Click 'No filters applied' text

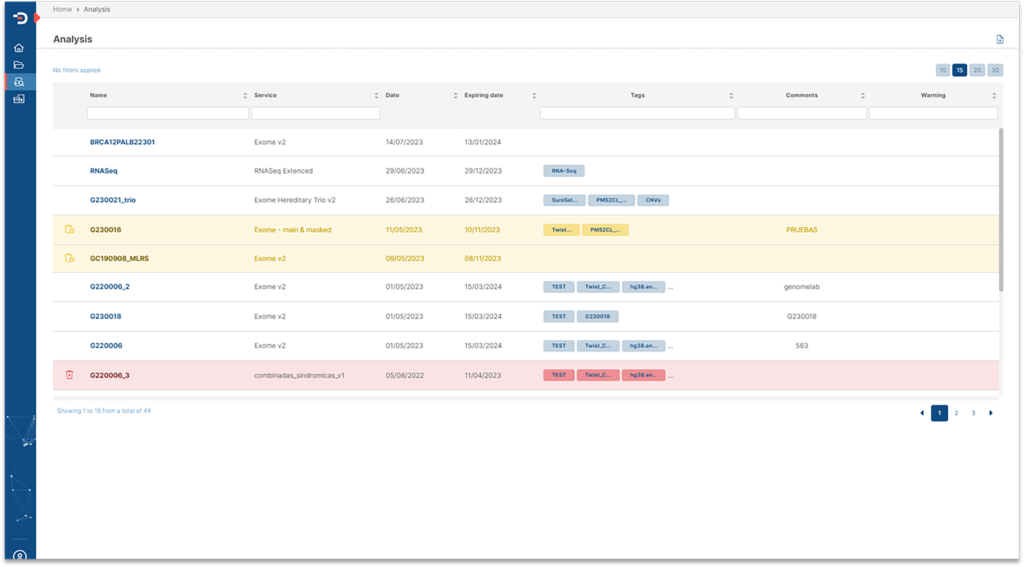[x=76, y=70]
